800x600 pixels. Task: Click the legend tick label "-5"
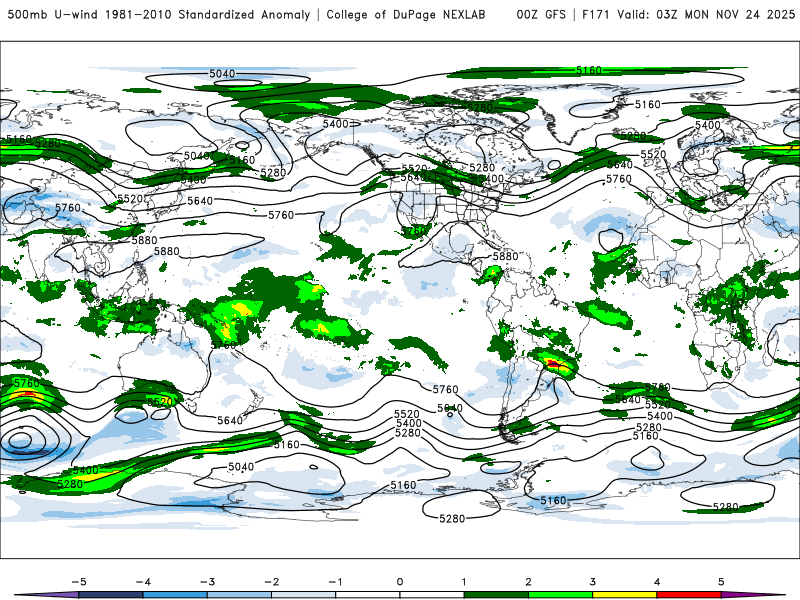(x=79, y=582)
